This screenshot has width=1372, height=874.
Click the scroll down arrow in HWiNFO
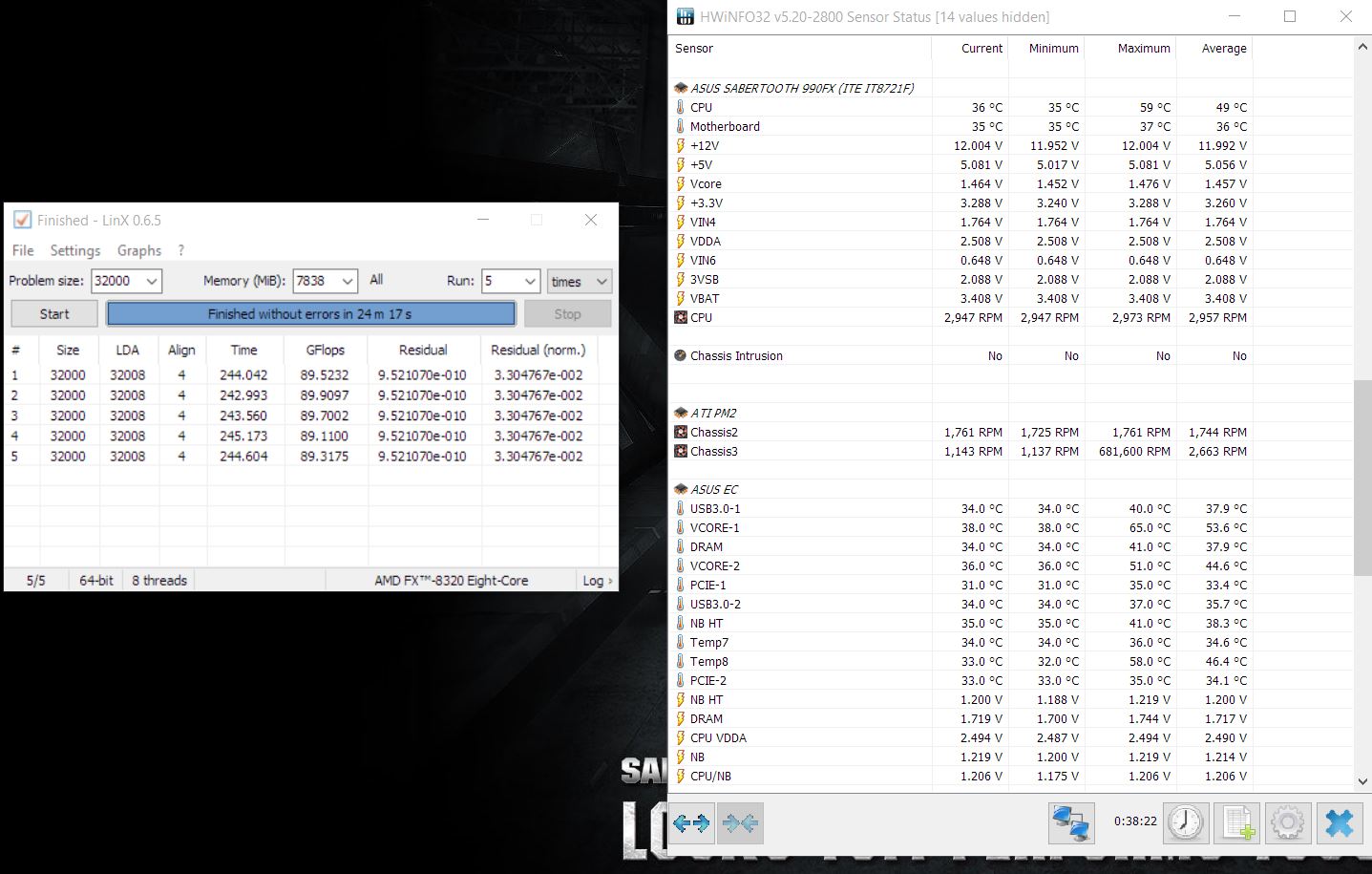(1362, 780)
